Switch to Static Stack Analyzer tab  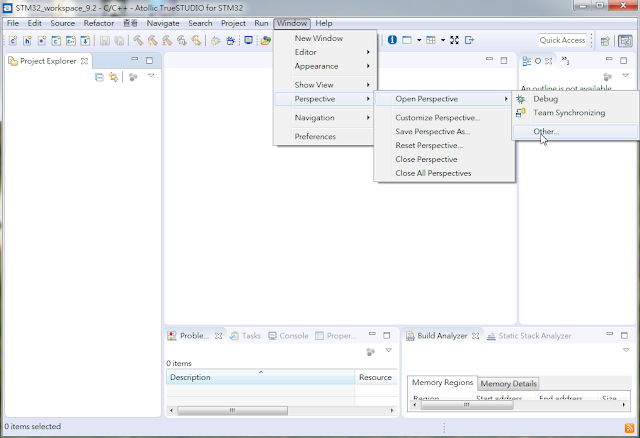pos(529,336)
